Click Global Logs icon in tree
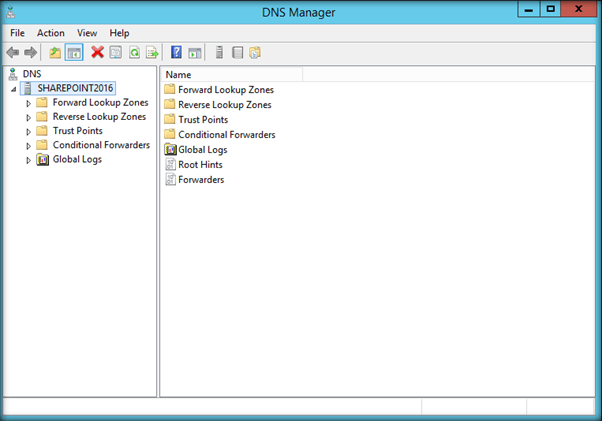Screen dimensions: 602x421 point(43,159)
